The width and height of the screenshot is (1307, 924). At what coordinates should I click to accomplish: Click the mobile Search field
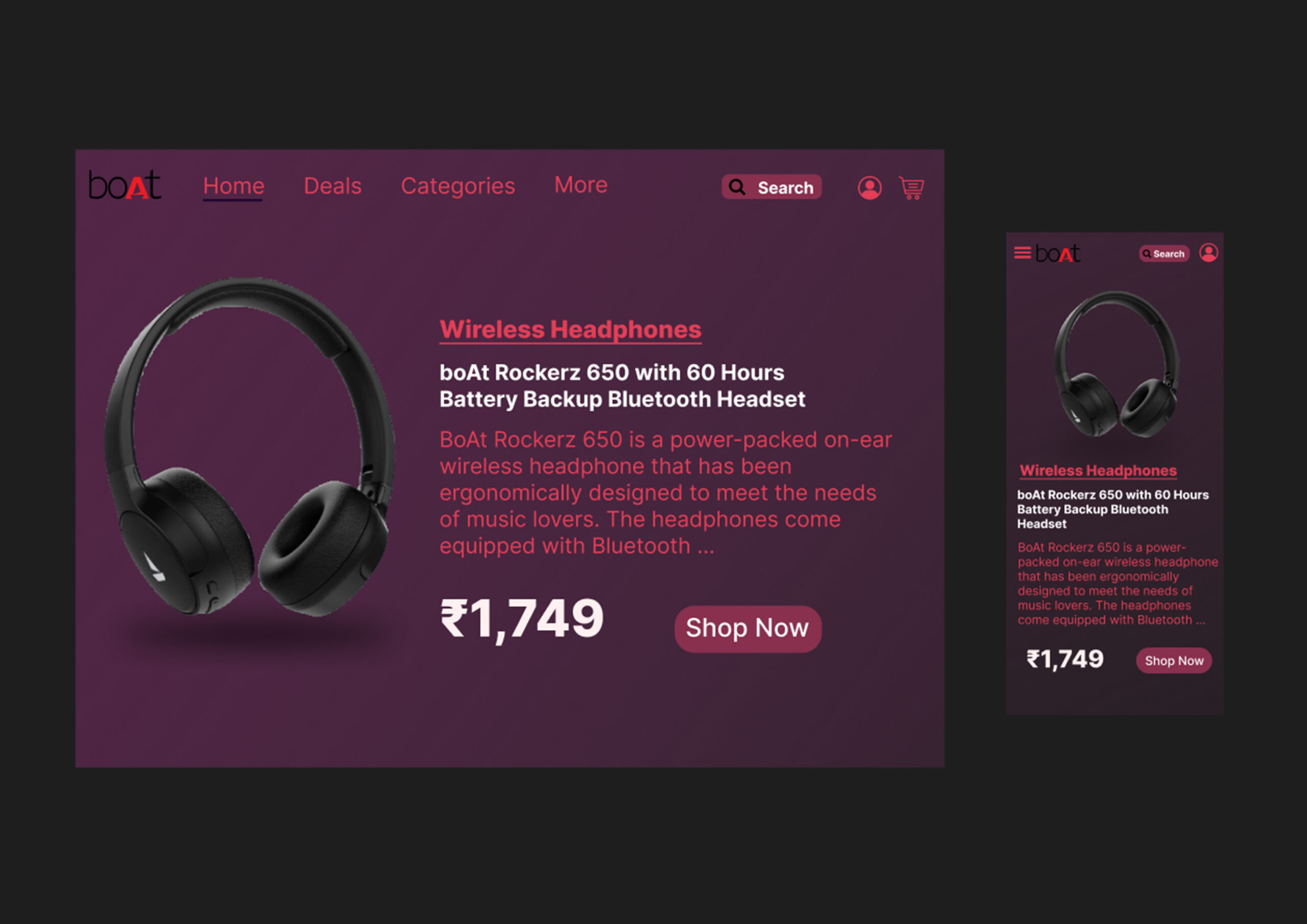click(x=1164, y=254)
